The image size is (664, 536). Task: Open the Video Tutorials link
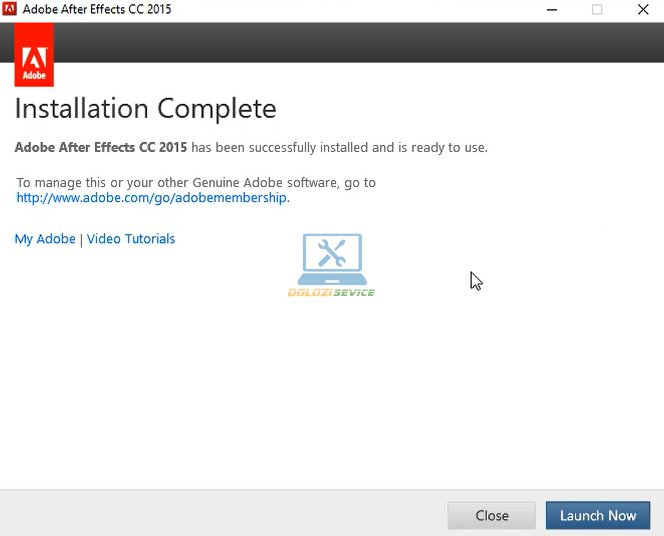tap(131, 239)
